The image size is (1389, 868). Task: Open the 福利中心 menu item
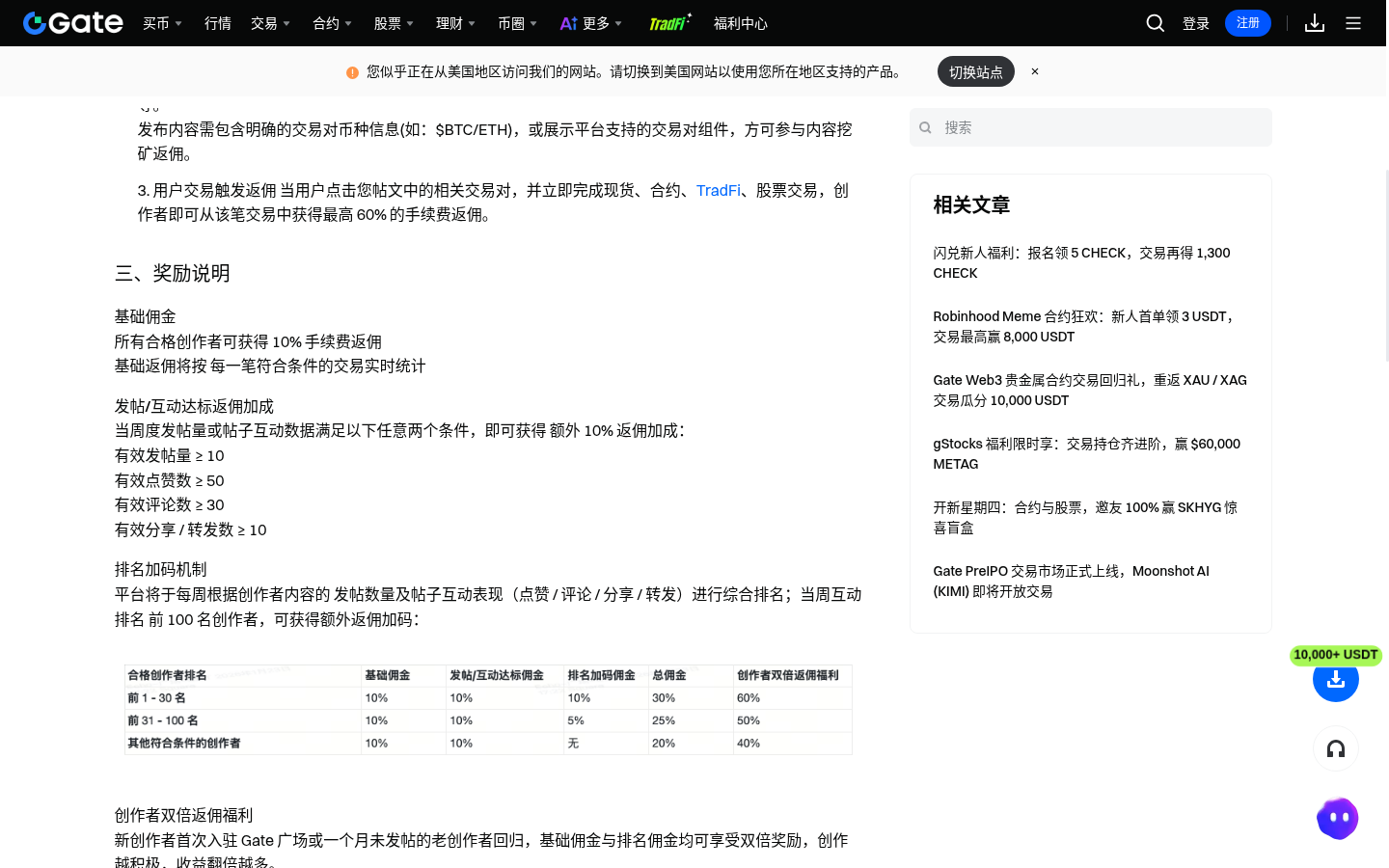[x=741, y=23]
